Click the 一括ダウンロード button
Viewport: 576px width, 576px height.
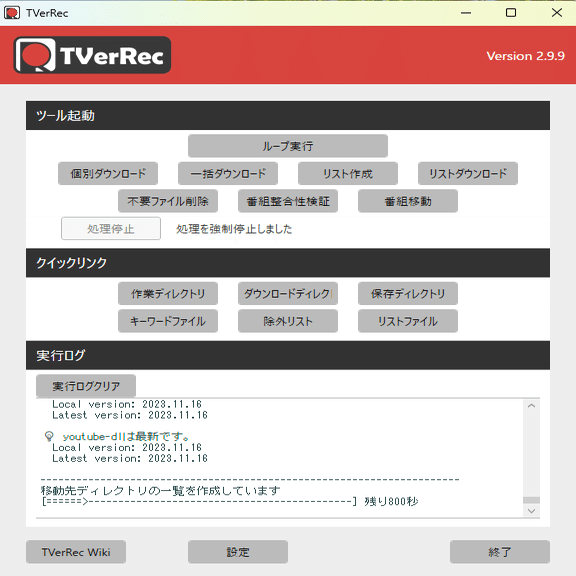pos(228,173)
